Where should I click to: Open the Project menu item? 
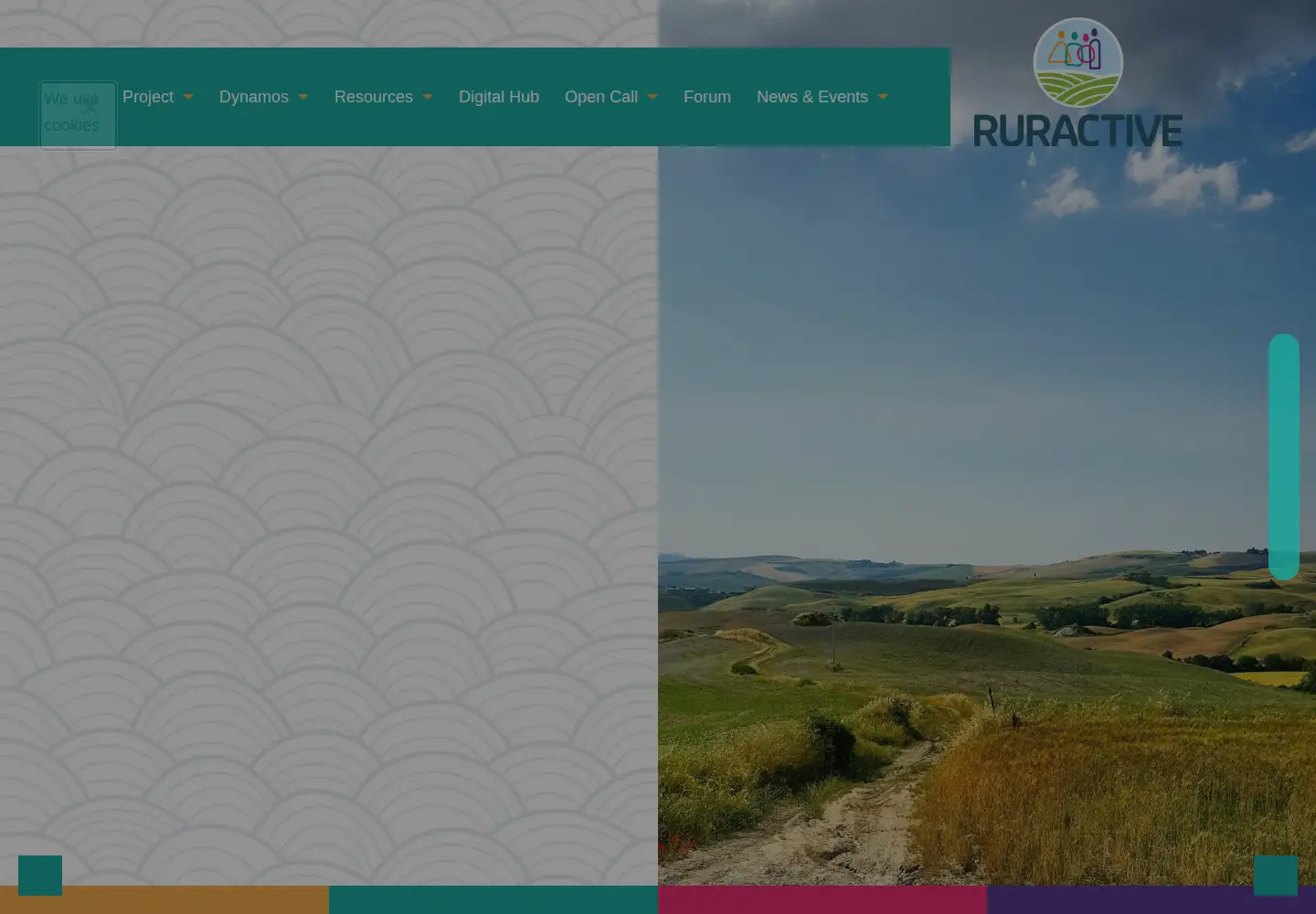pos(148,97)
